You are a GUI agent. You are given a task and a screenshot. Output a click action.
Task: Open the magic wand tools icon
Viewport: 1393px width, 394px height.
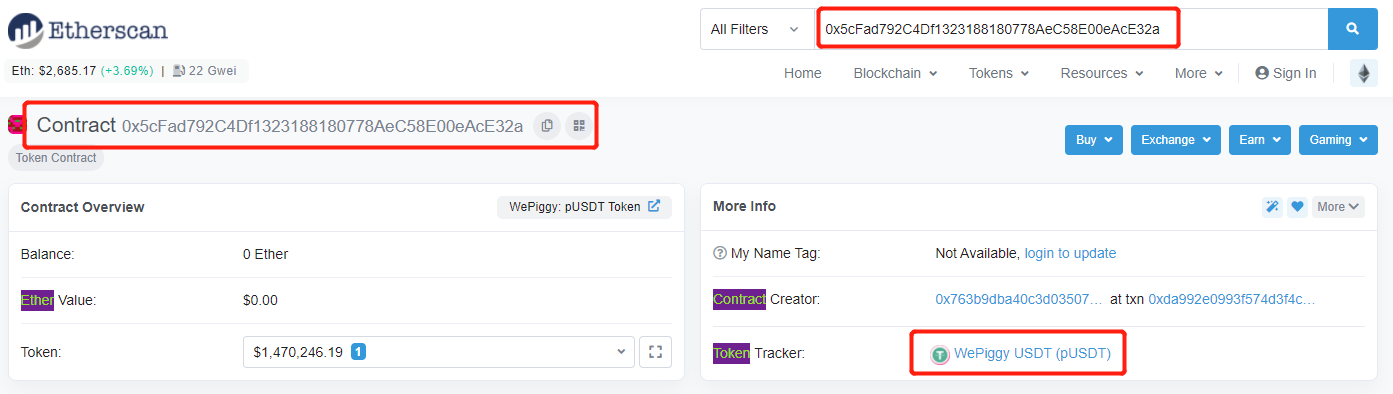click(1272, 207)
